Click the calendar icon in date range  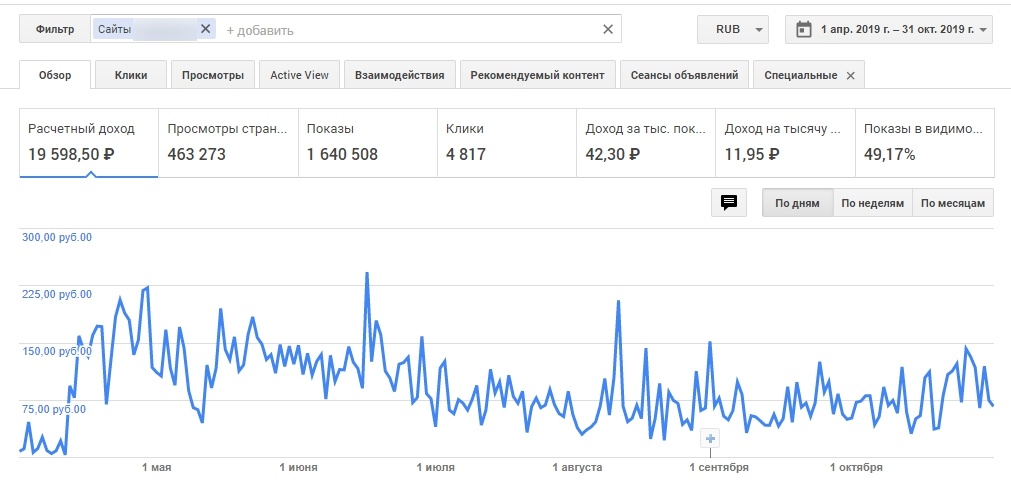click(803, 30)
